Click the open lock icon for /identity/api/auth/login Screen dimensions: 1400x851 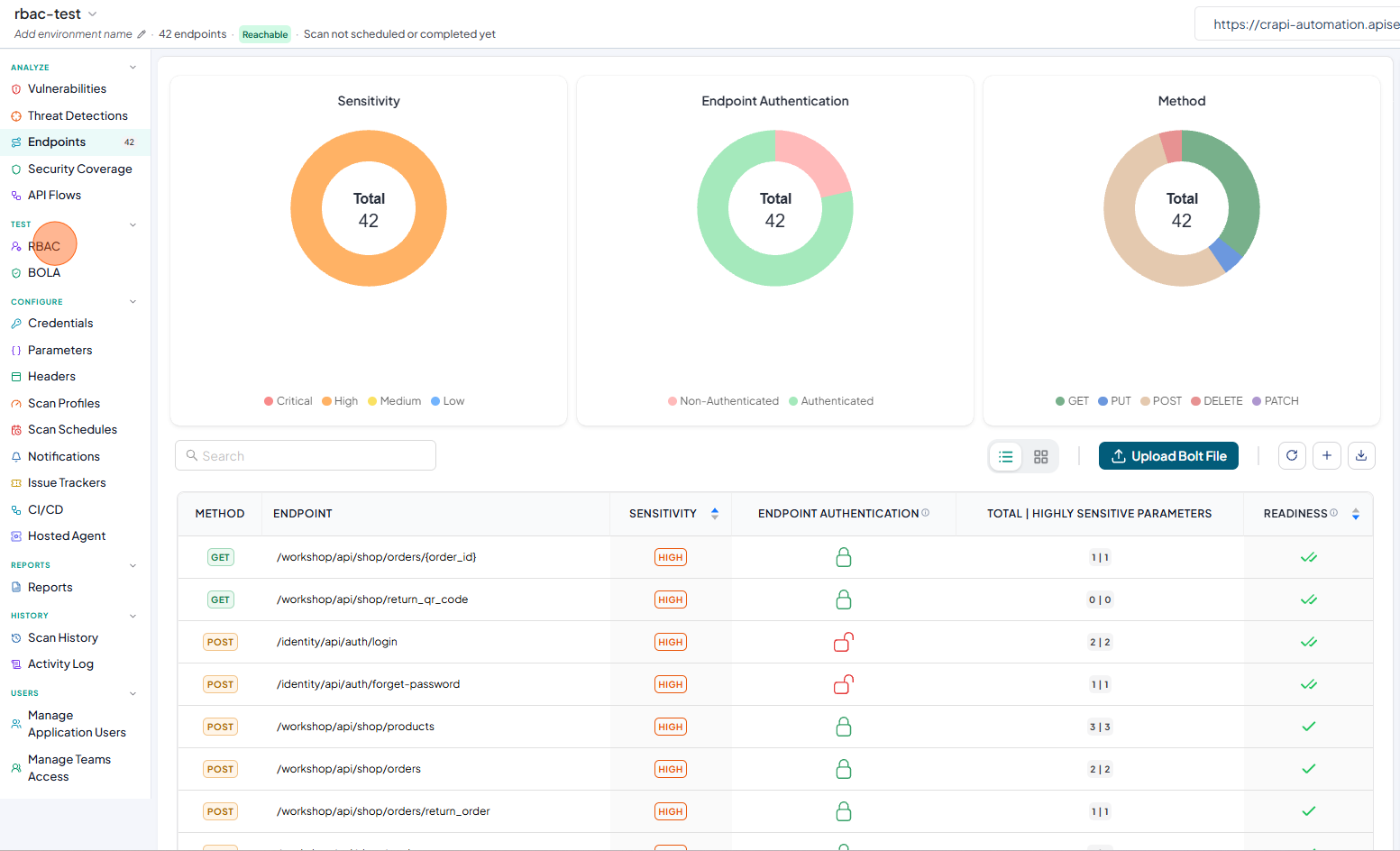click(x=844, y=642)
